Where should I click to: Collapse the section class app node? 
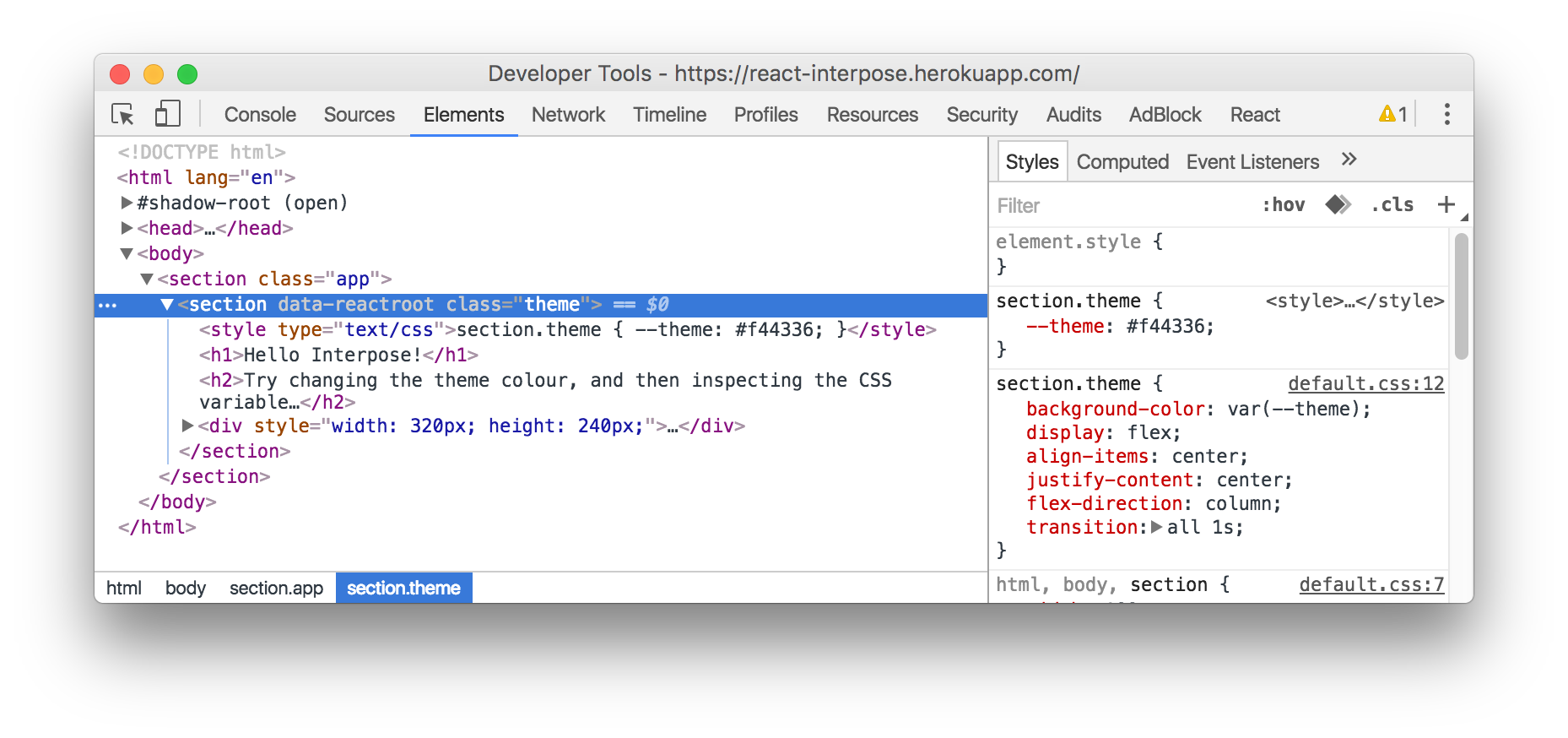click(147, 279)
